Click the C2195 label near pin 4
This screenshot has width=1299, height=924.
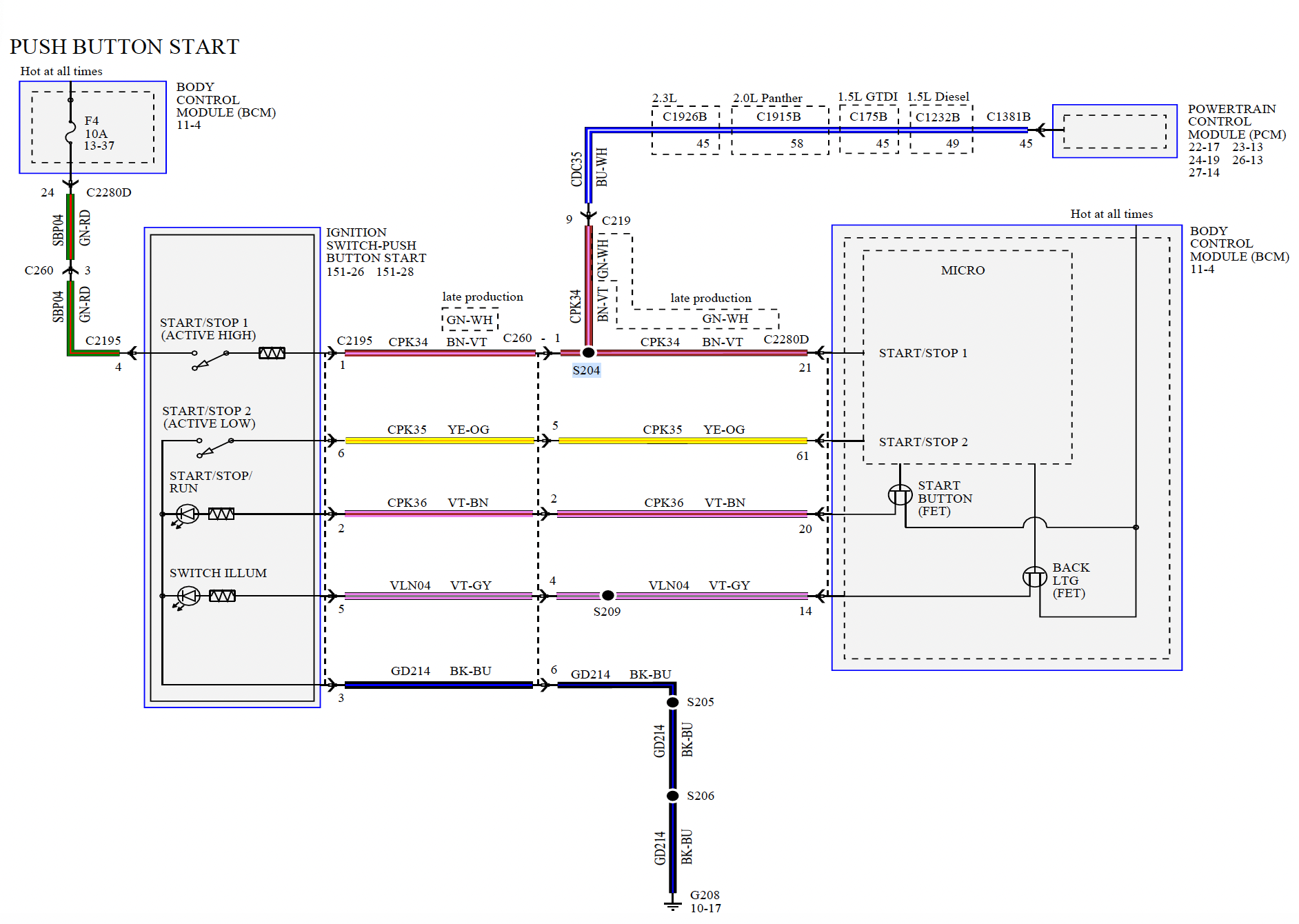(x=103, y=341)
